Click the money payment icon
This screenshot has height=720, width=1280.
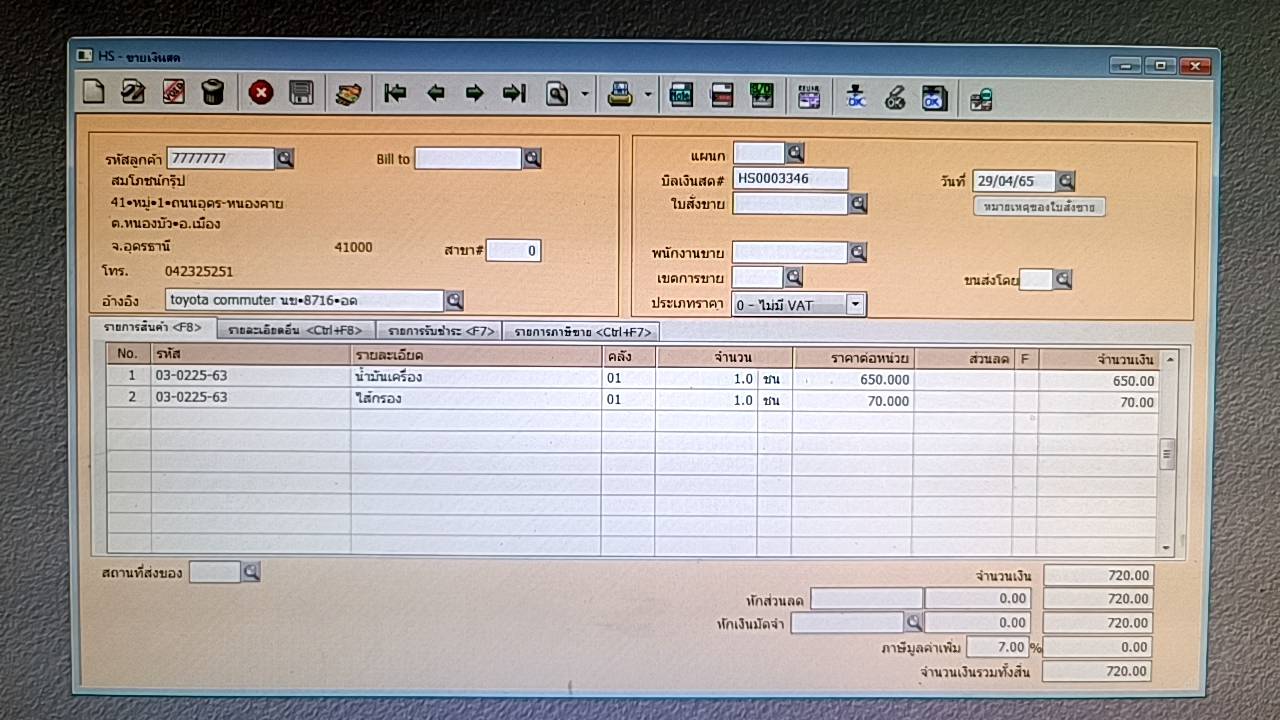tap(347, 94)
